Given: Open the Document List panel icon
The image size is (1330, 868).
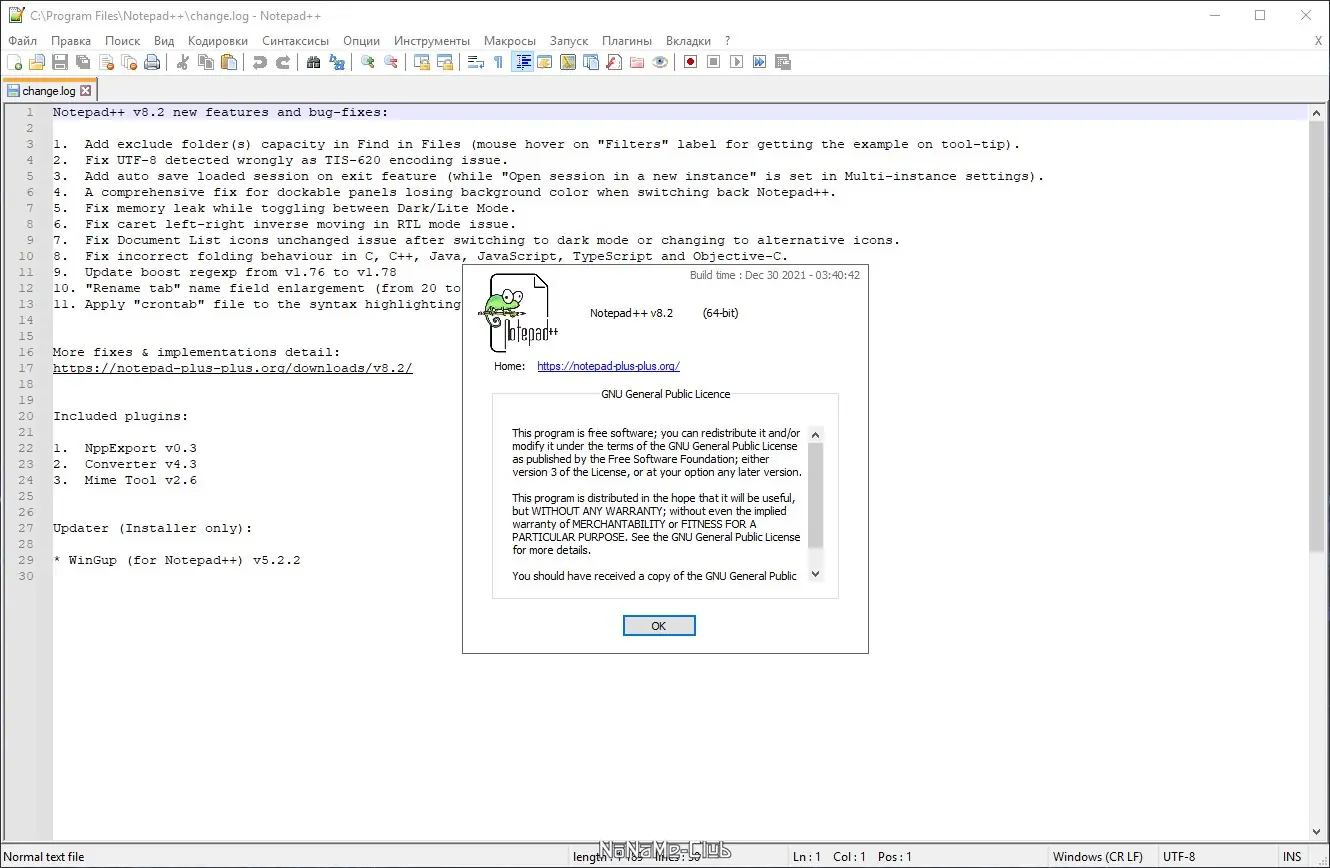Looking at the screenshot, I should pos(591,62).
